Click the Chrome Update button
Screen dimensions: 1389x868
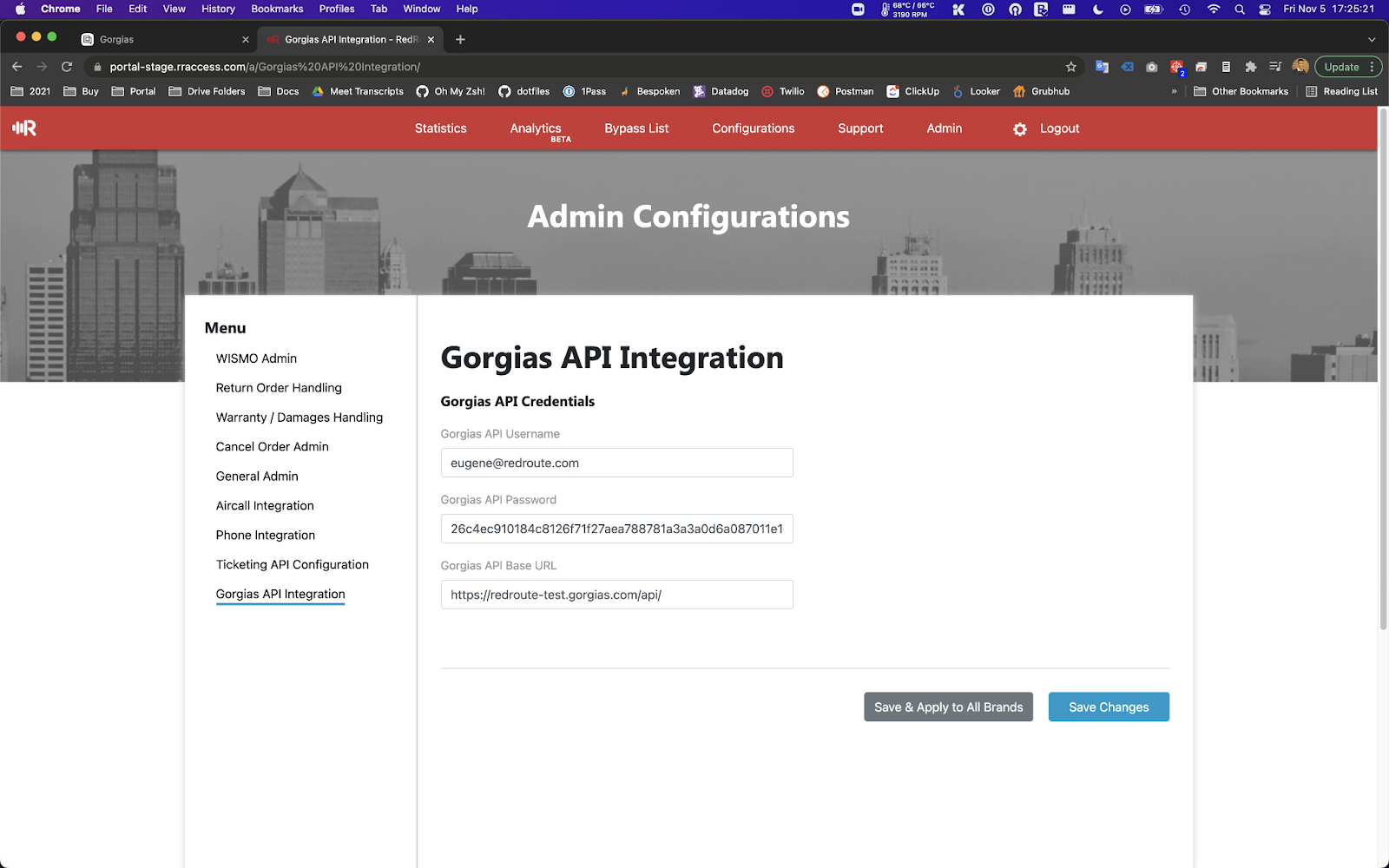coord(1341,67)
